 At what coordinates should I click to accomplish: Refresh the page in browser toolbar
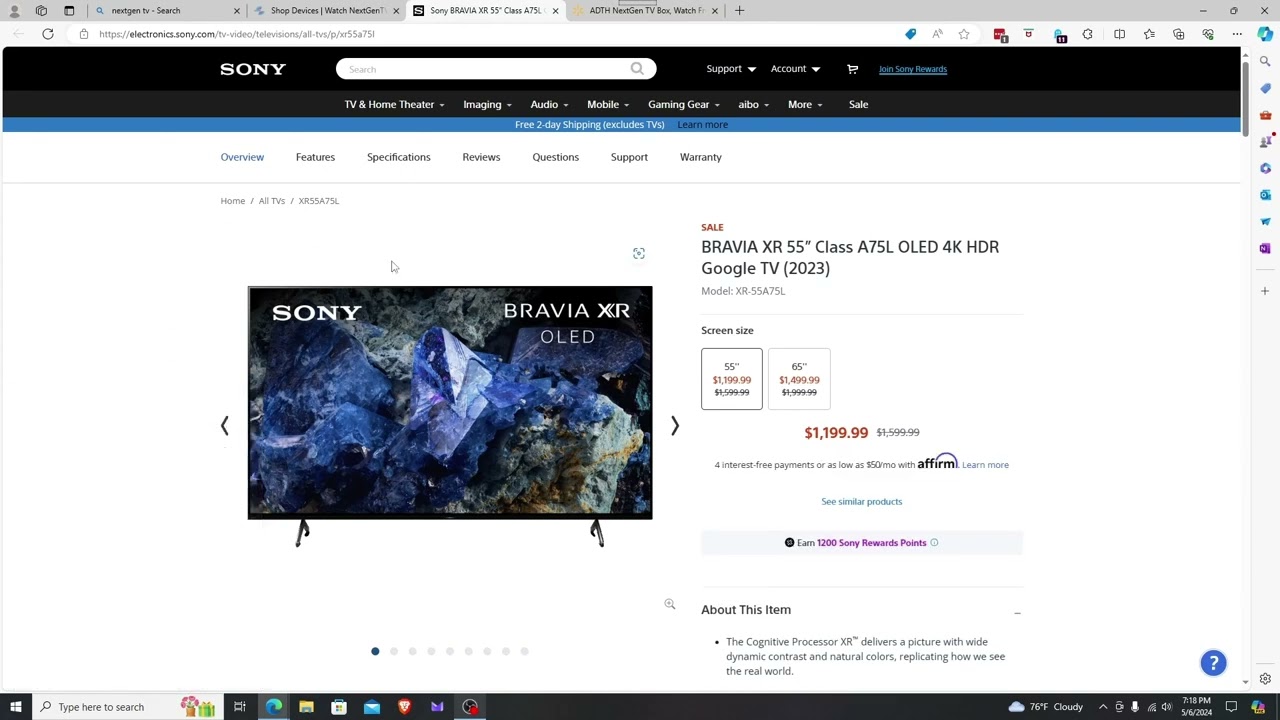[x=47, y=34]
